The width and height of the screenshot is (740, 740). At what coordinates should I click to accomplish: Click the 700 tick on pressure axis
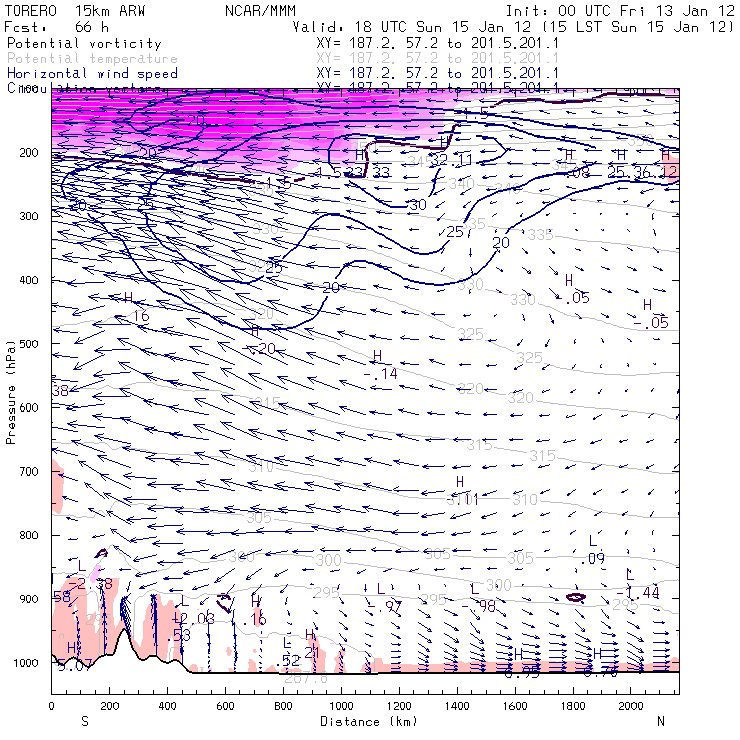[29, 471]
